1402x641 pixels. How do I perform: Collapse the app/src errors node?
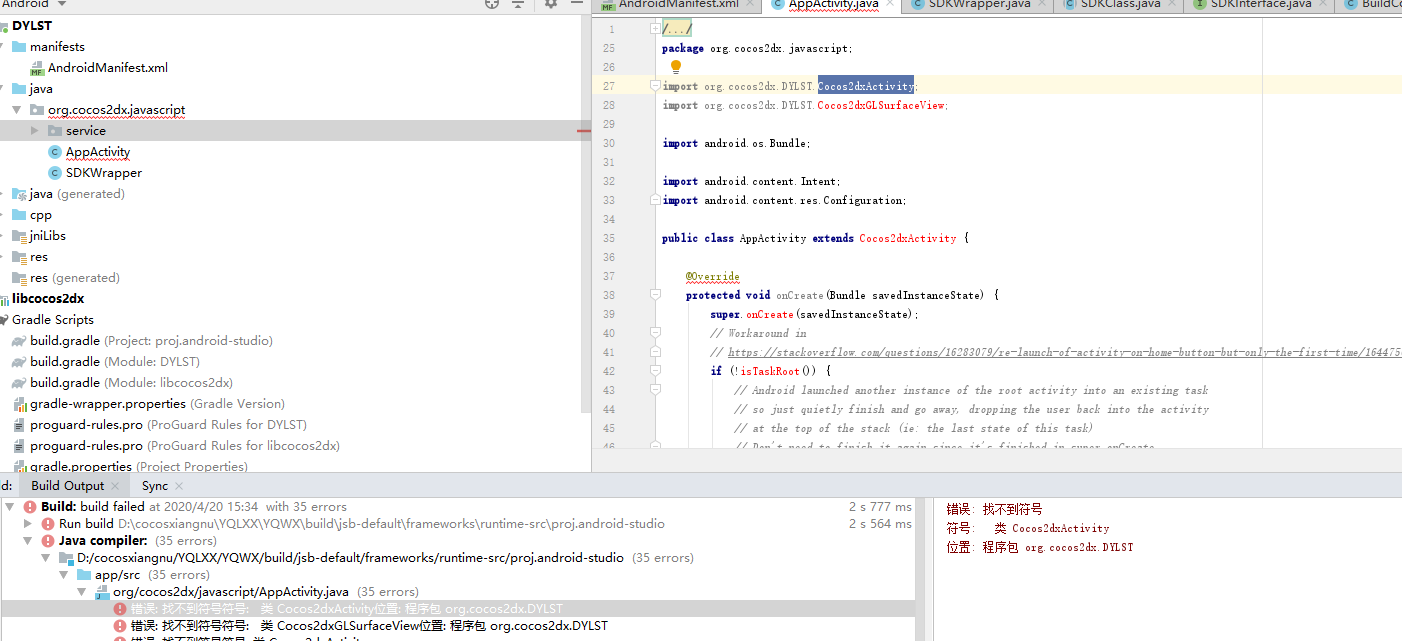[64, 575]
